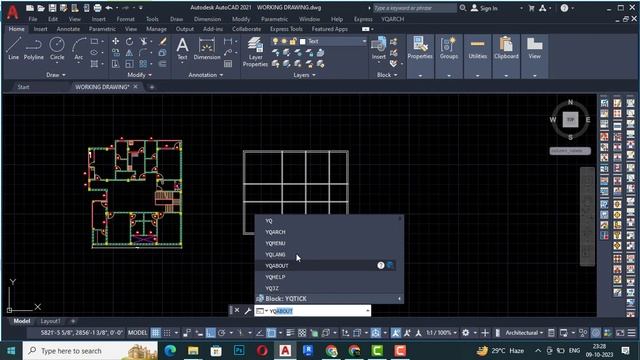Viewport: 640px width, 360px height.
Task: Click the Save icon in quick access
Action: click(52, 8)
